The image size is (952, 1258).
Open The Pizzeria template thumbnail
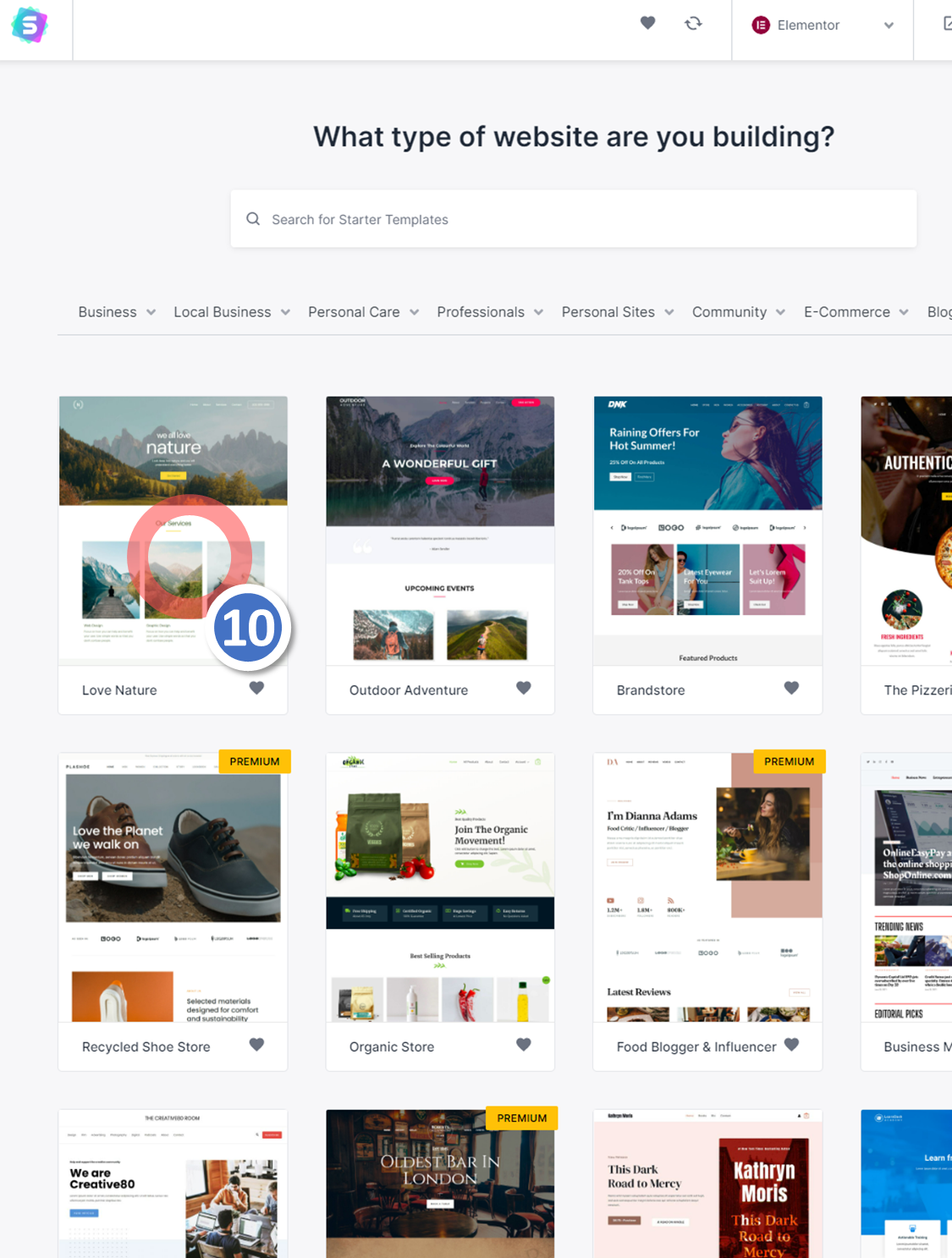coord(906,530)
